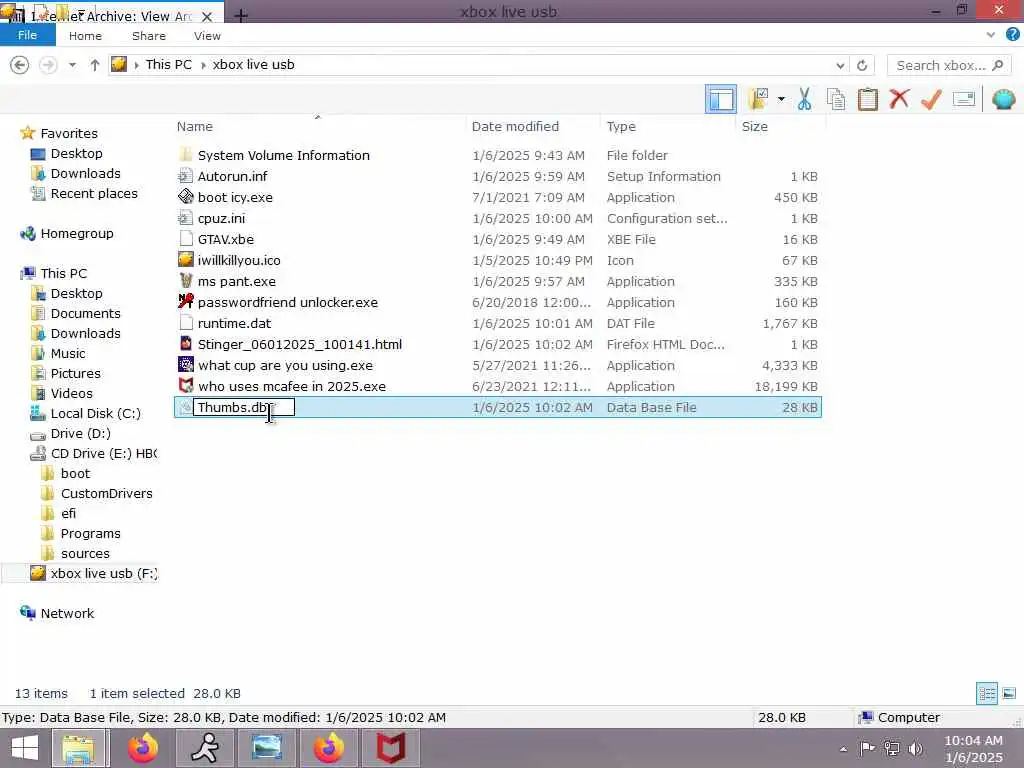Click the Search xbox live usb box
The image size is (1024, 768).
pos(949,65)
